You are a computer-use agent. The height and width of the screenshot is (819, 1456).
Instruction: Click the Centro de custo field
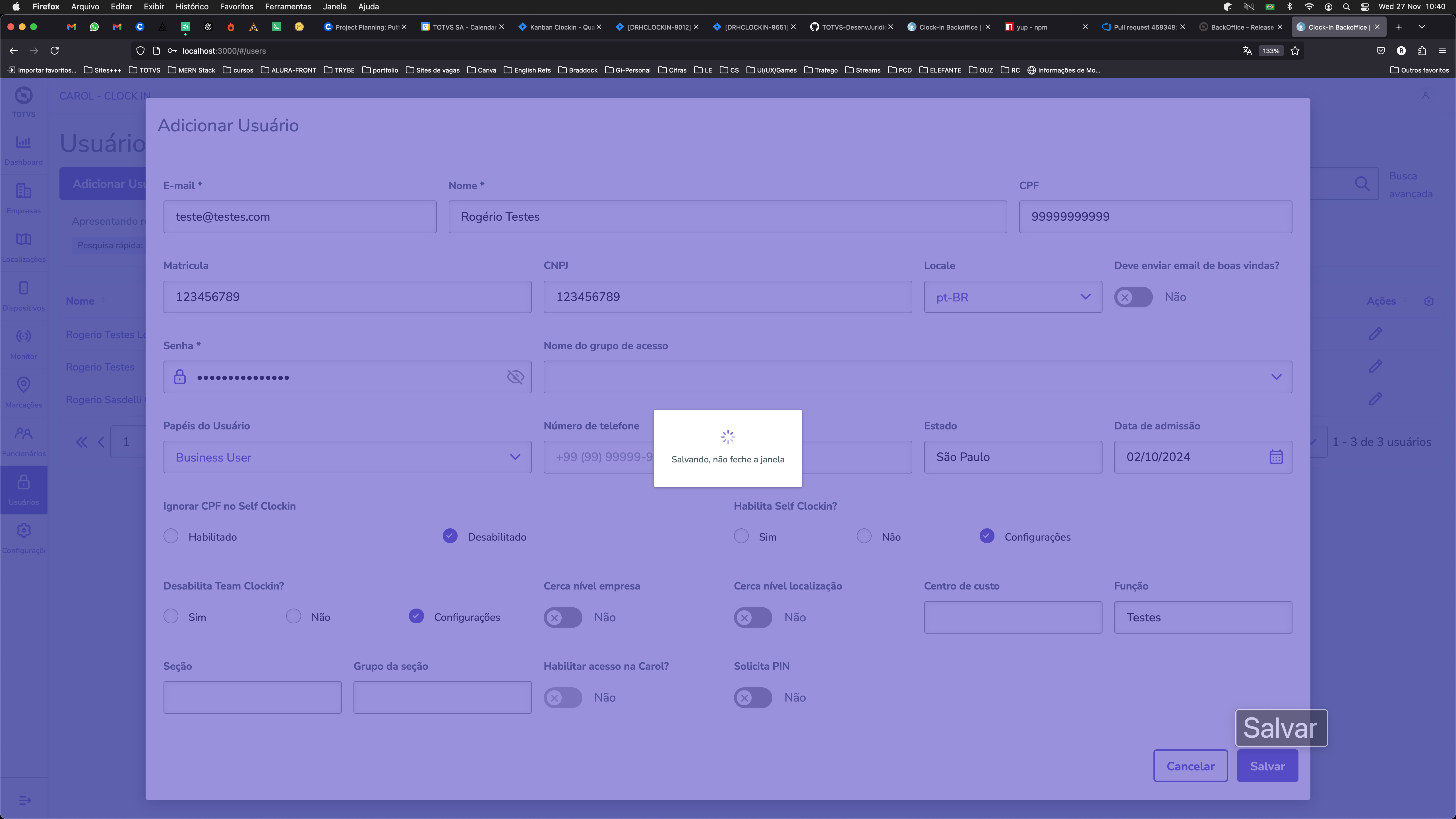(x=1012, y=617)
